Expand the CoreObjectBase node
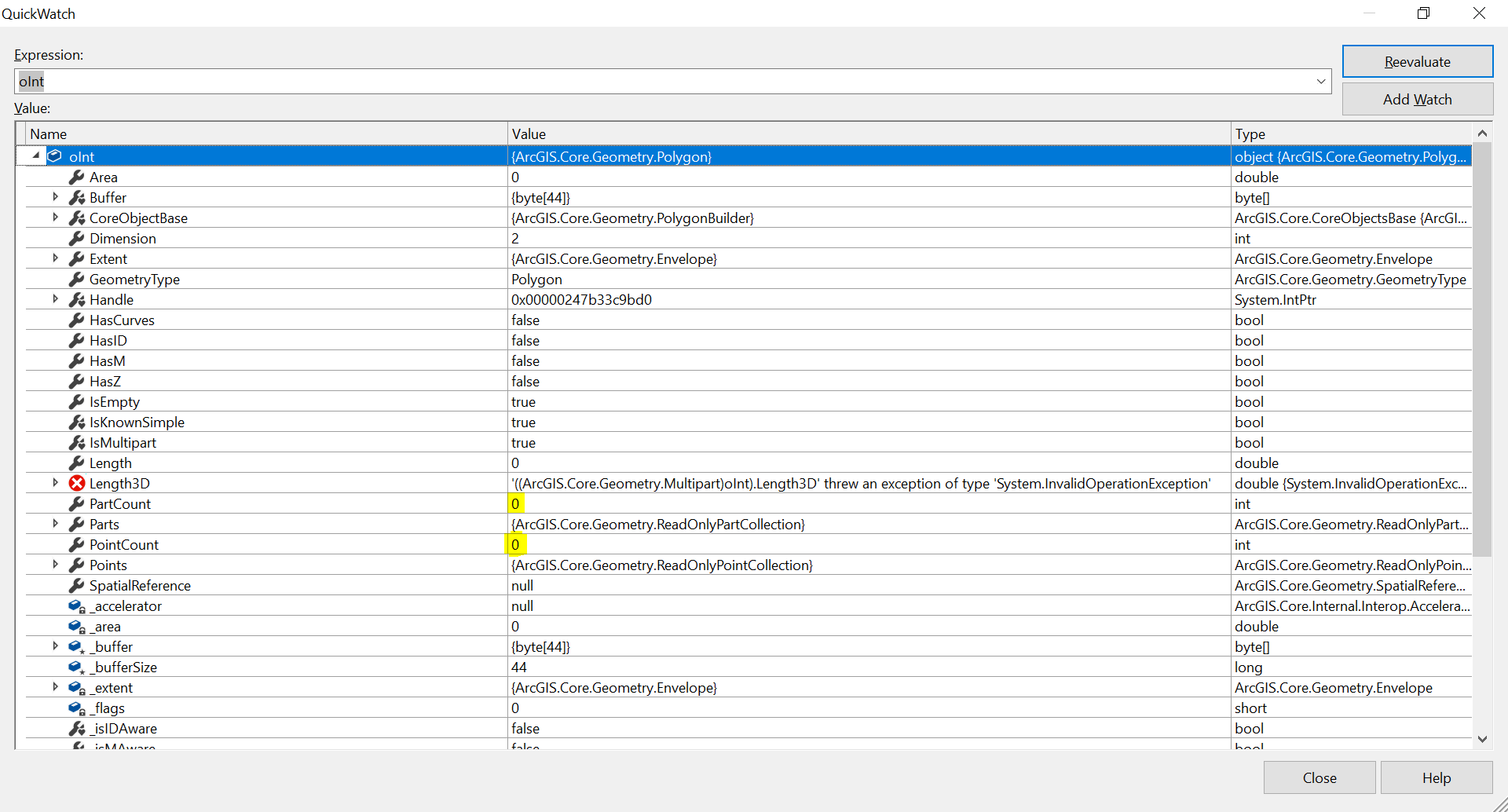The image size is (1508, 812). [x=55, y=218]
